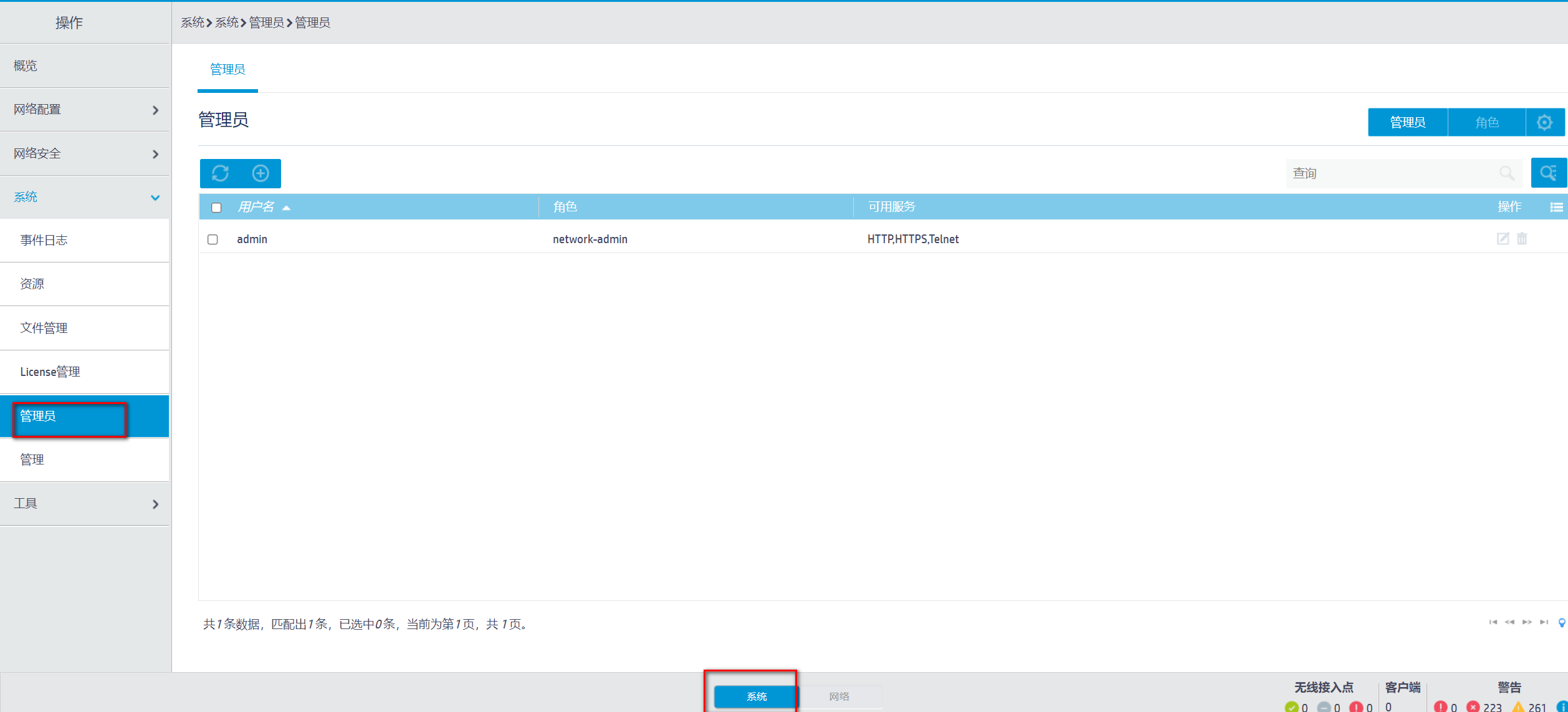Collapse the 系统 menu section
1568x712 pixels.
pos(85,197)
